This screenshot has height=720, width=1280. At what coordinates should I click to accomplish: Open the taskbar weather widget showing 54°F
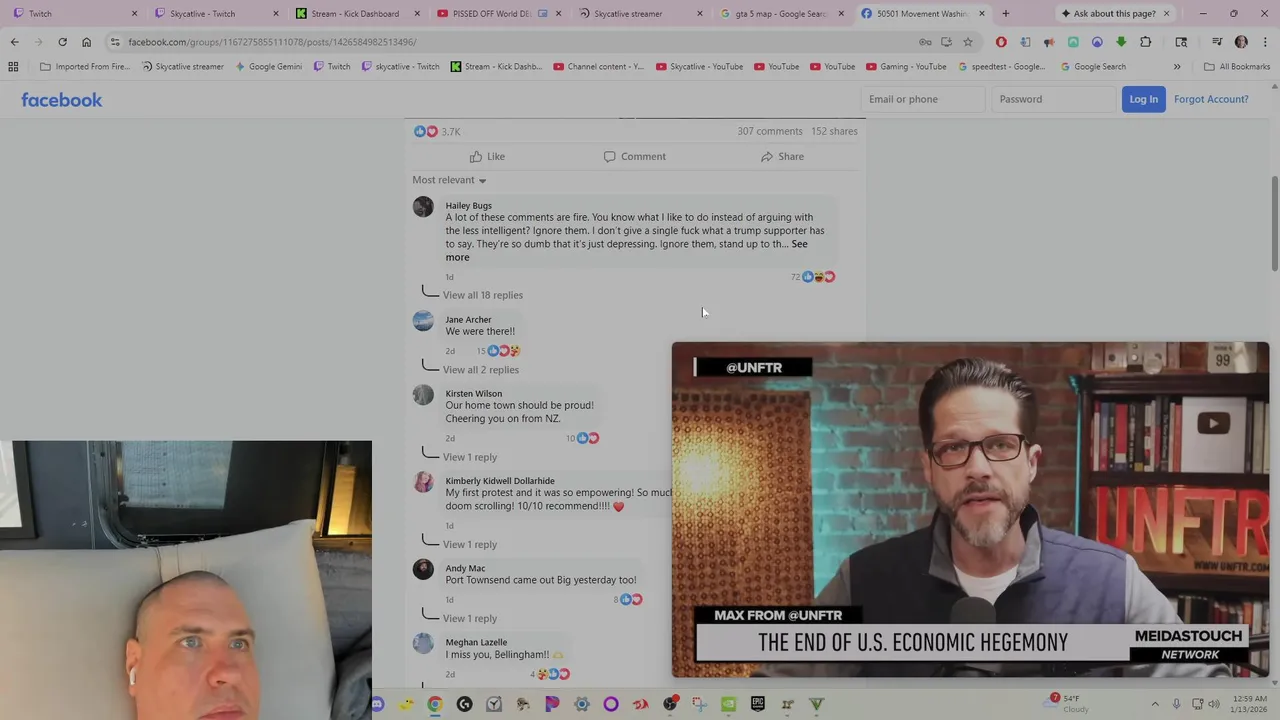click(x=1068, y=703)
